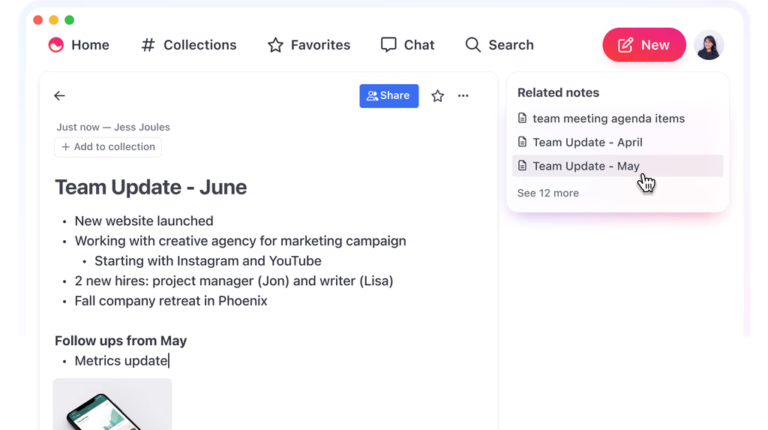Open the Team Update - April note
Screen dimensions: 768x430
point(587,142)
